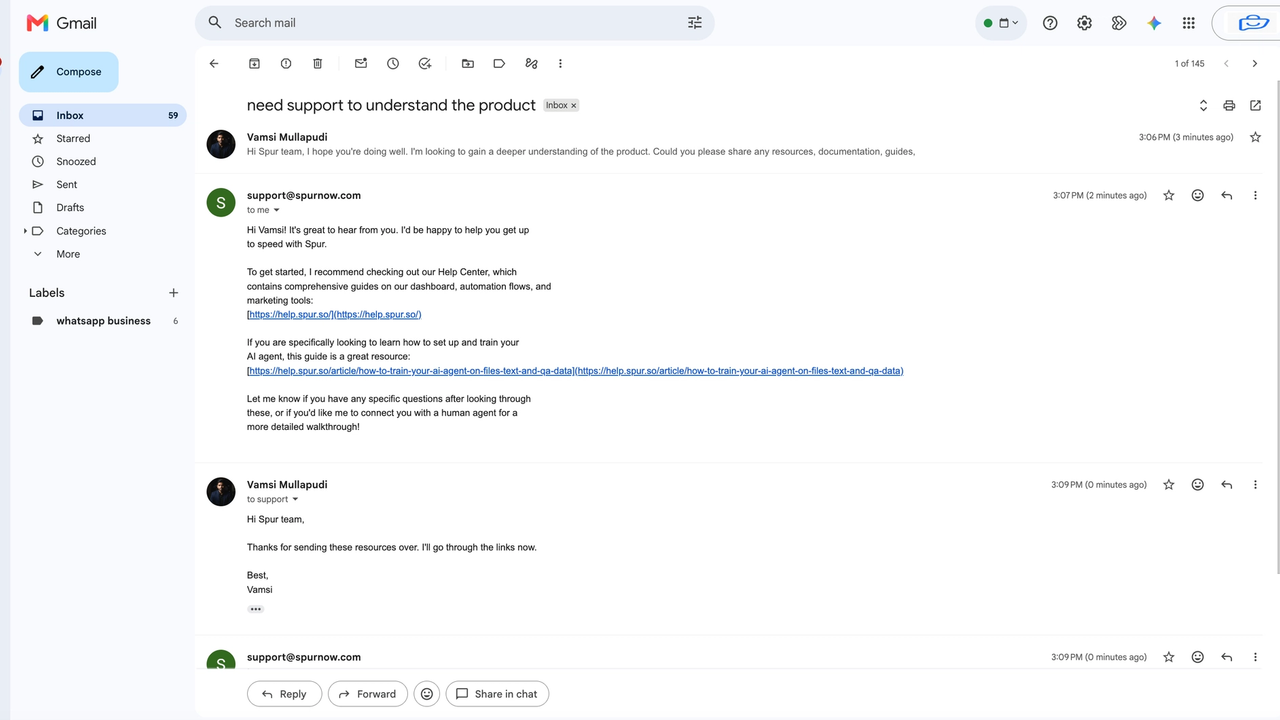This screenshot has width=1280, height=720.
Task: Open Google apps grid
Action: pos(1189,23)
